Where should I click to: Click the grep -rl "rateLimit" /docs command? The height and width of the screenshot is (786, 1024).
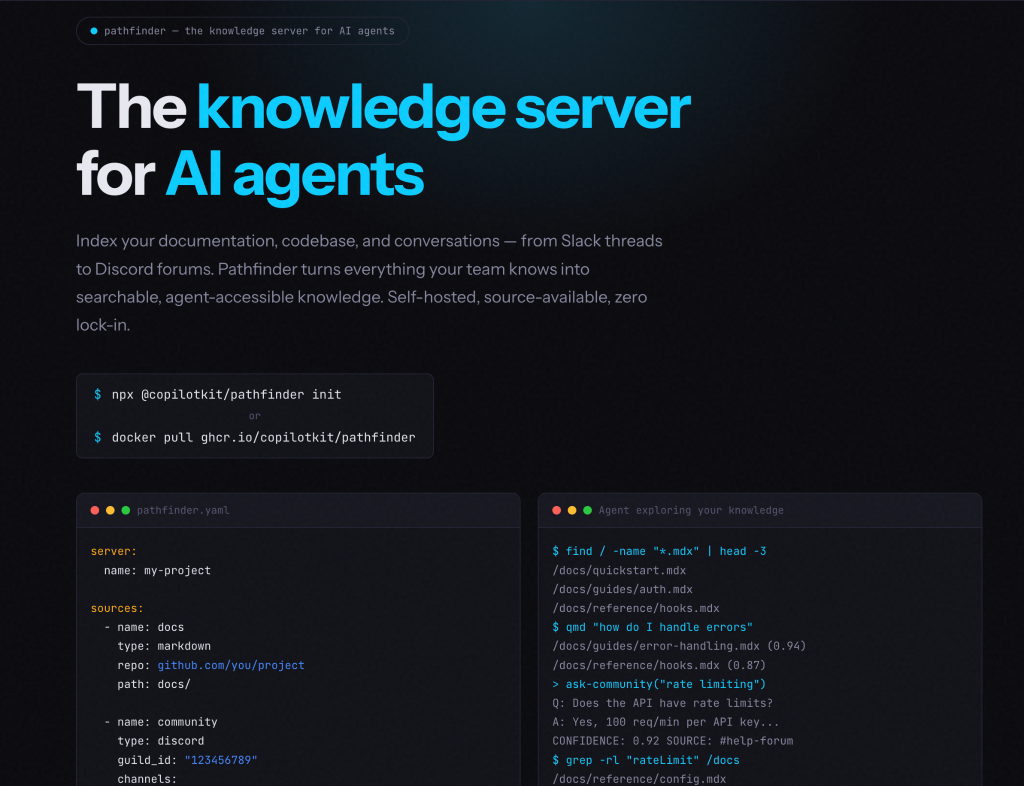tap(646, 760)
